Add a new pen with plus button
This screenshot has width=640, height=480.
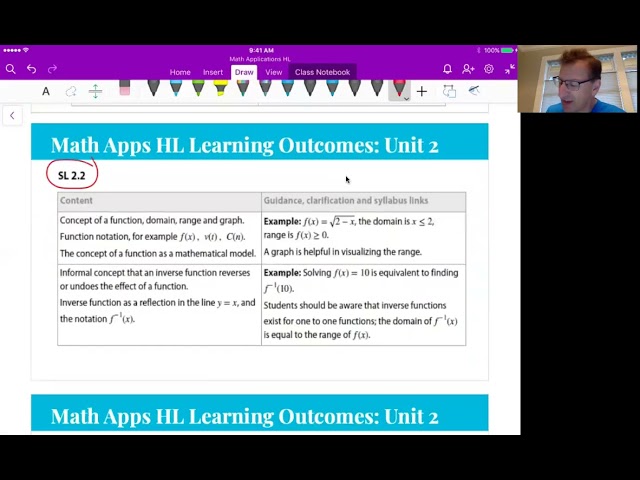(x=422, y=91)
